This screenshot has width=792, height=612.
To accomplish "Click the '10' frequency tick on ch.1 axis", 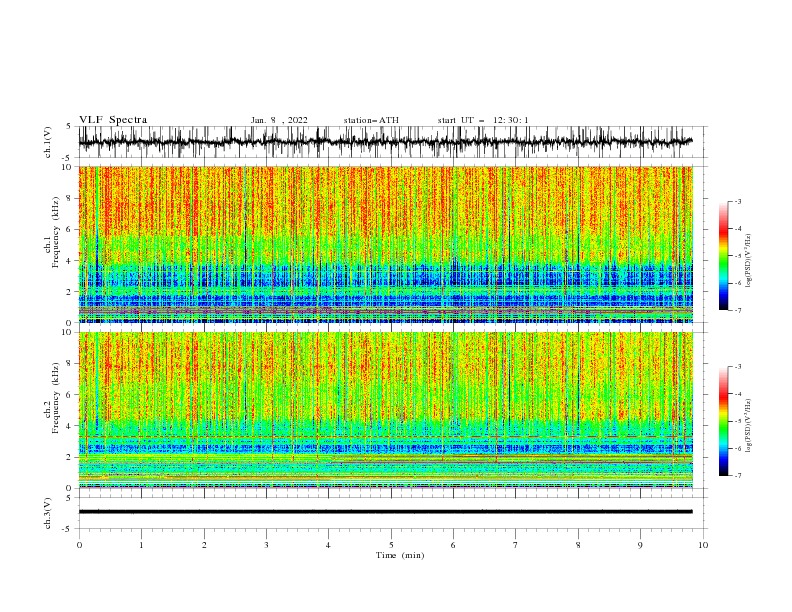I will (68, 167).
